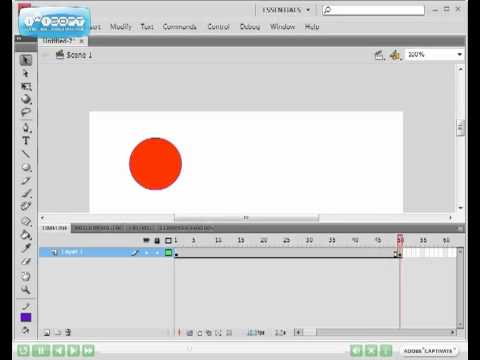Expand the stage zoom percentage dropdown
Image resolution: width=480 pixels, height=360 pixels.
[x=460, y=54]
